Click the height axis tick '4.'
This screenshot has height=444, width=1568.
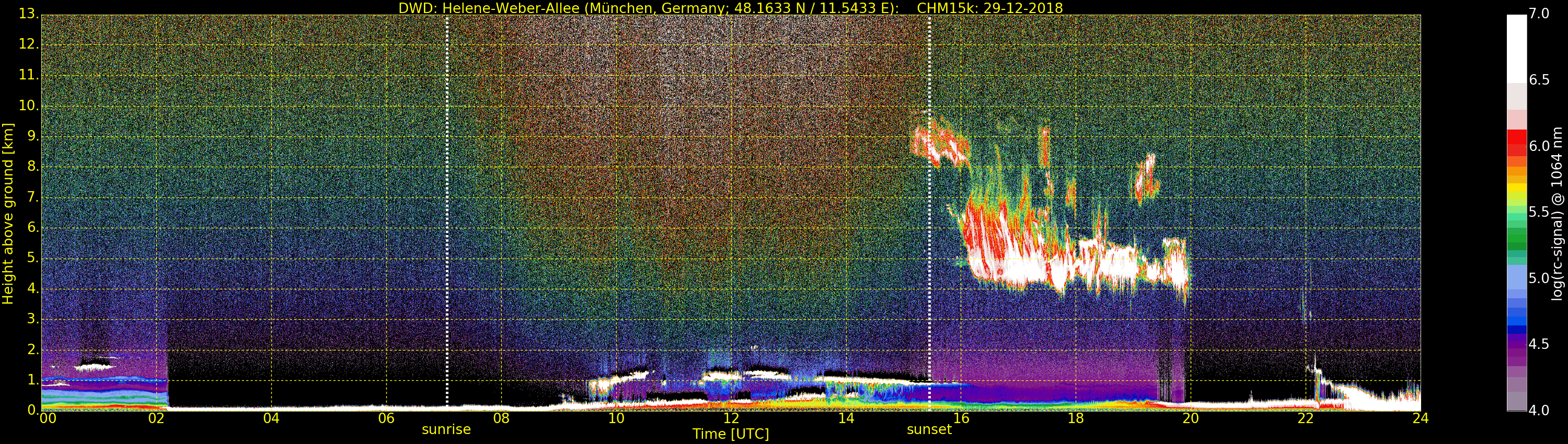(x=33, y=288)
